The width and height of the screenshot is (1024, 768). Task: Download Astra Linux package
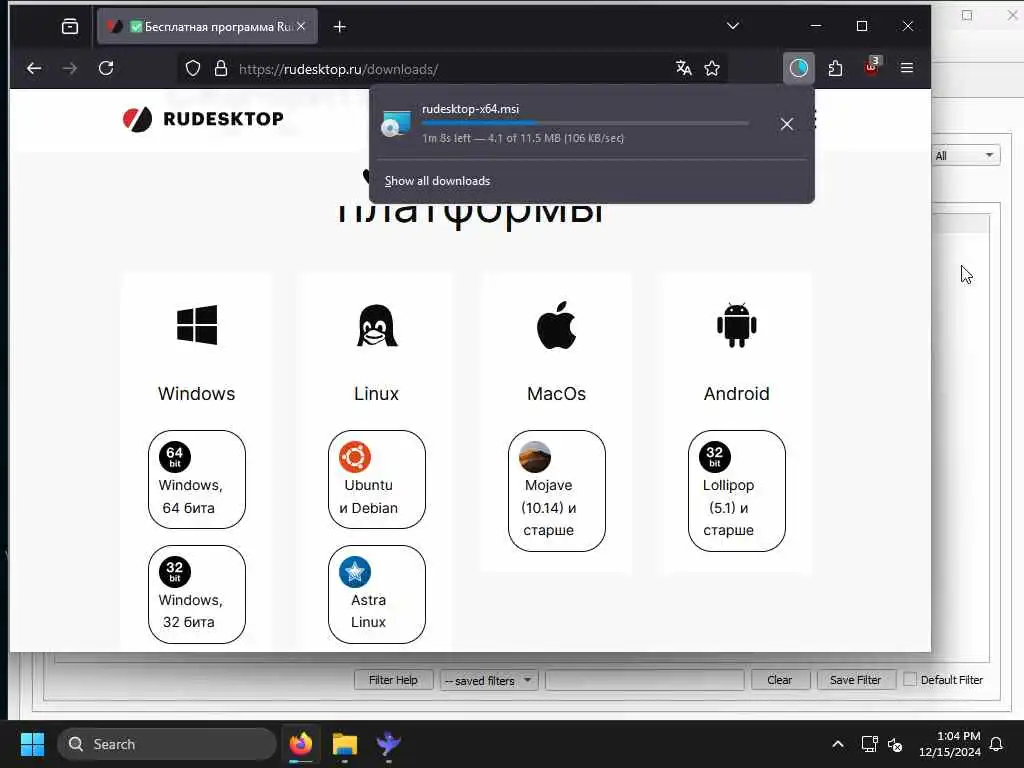[377, 594]
